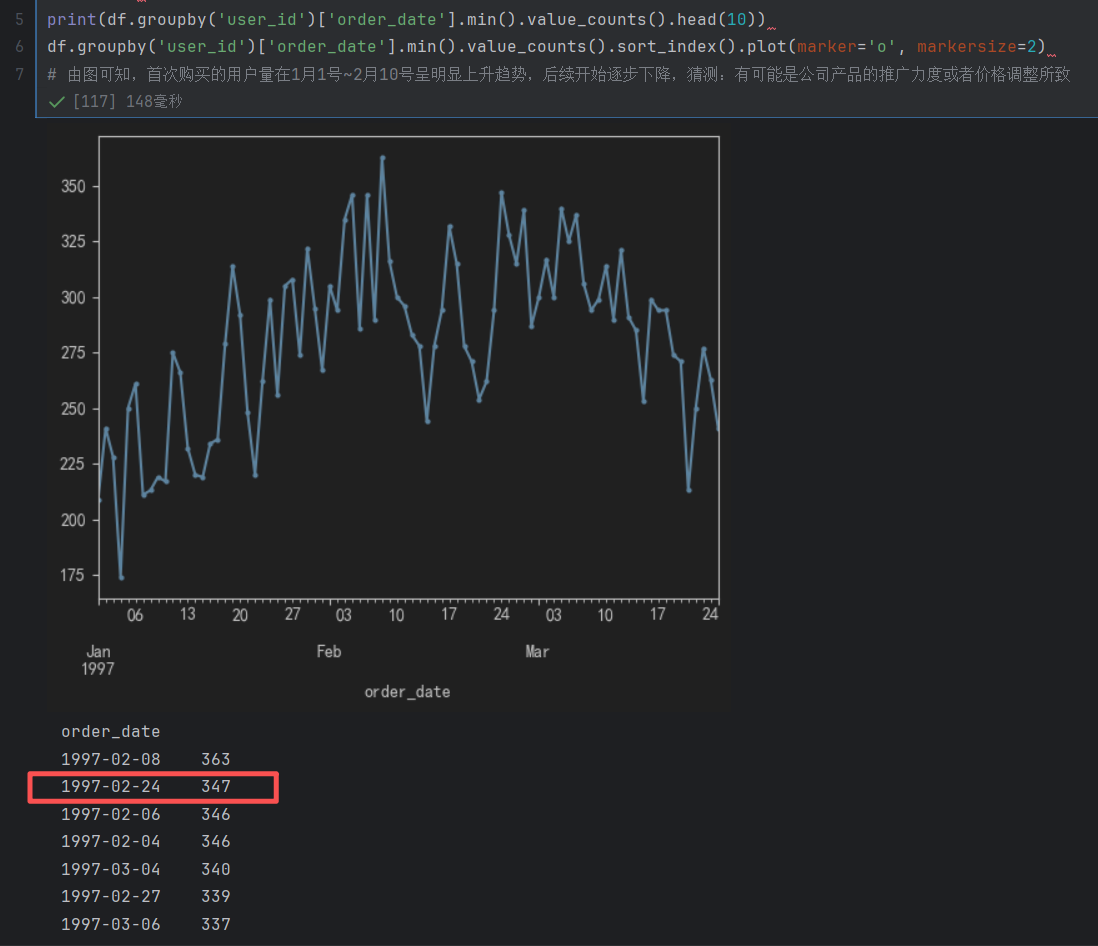Click the Chinese comment line starting with 由图可知

559,74
